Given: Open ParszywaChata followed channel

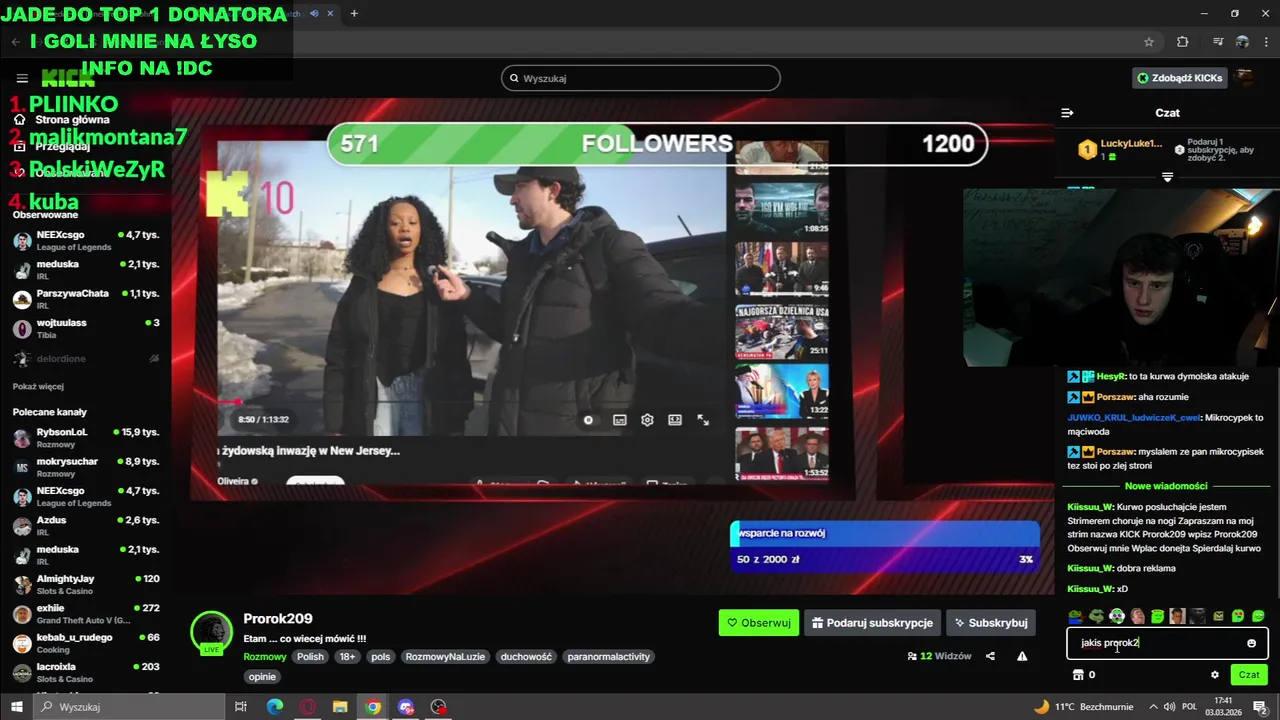Looking at the screenshot, I should (x=86, y=299).
